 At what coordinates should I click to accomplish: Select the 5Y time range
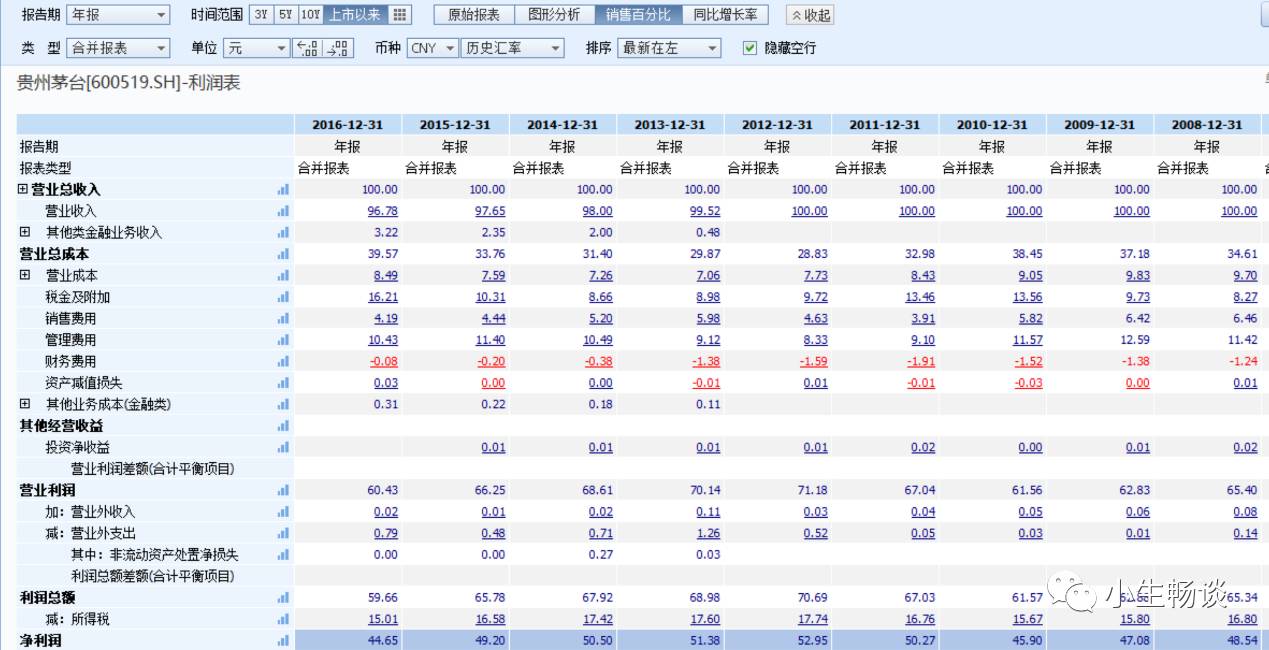tap(286, 15)
